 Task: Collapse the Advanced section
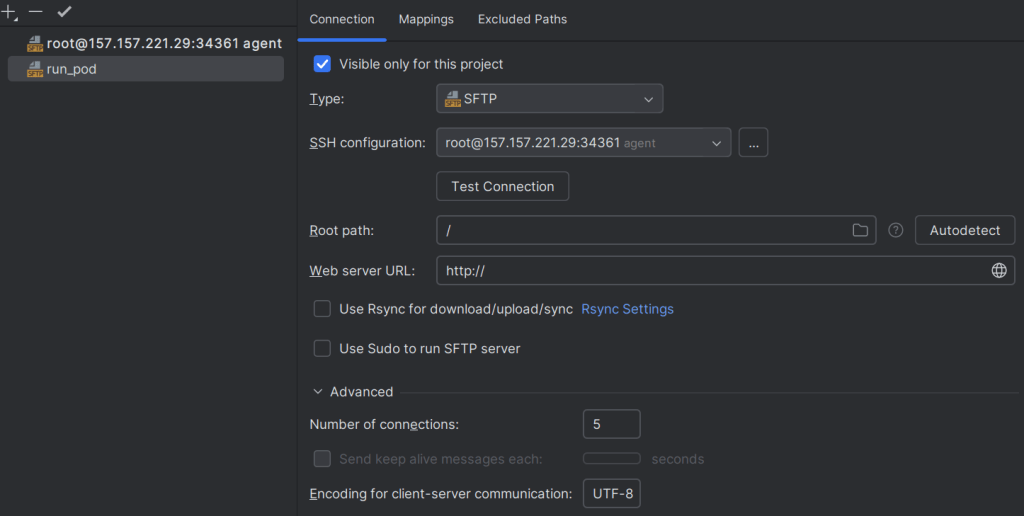(x=318, y=392)
